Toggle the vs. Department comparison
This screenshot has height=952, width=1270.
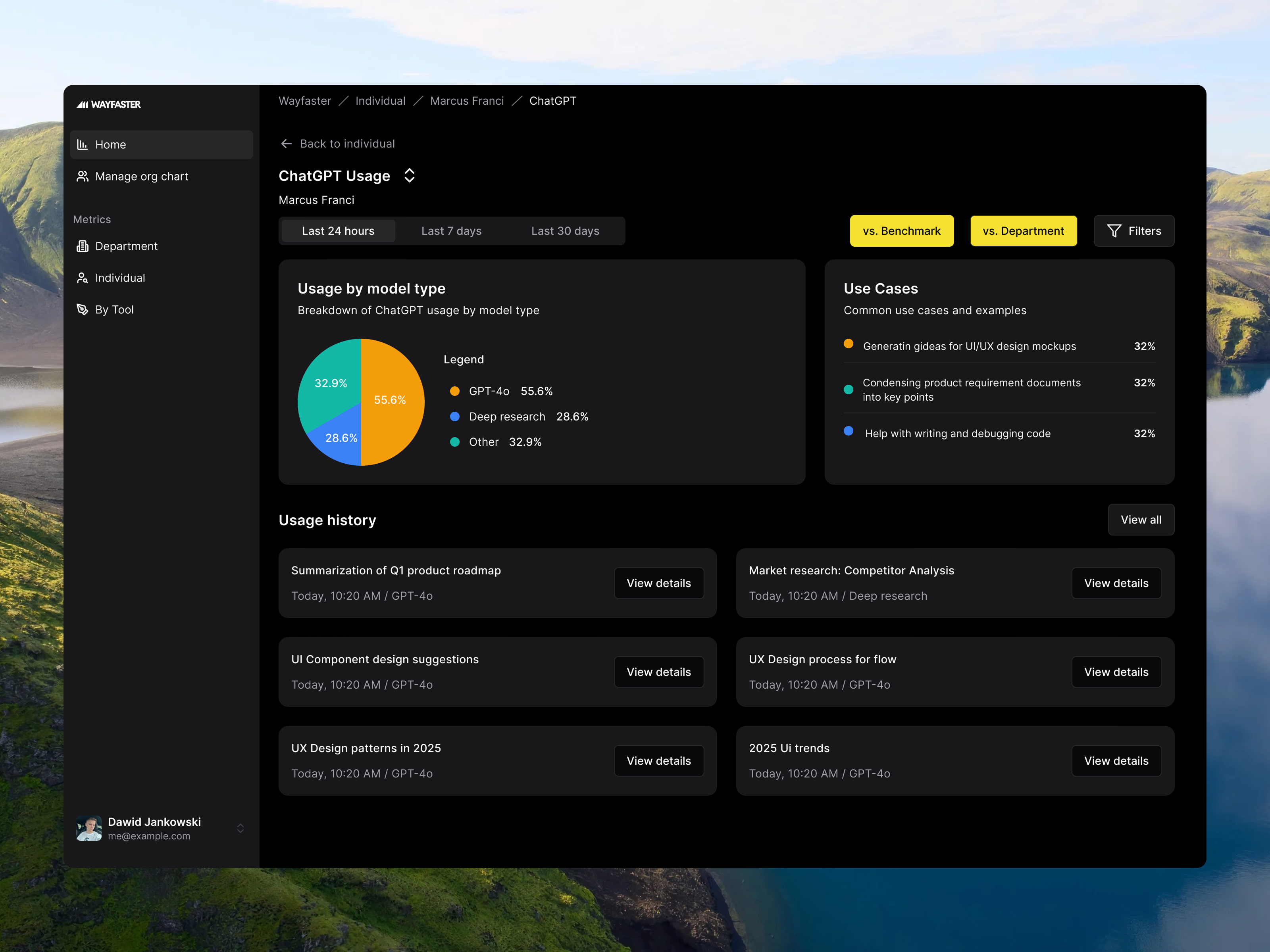(x=1023, y=231)
